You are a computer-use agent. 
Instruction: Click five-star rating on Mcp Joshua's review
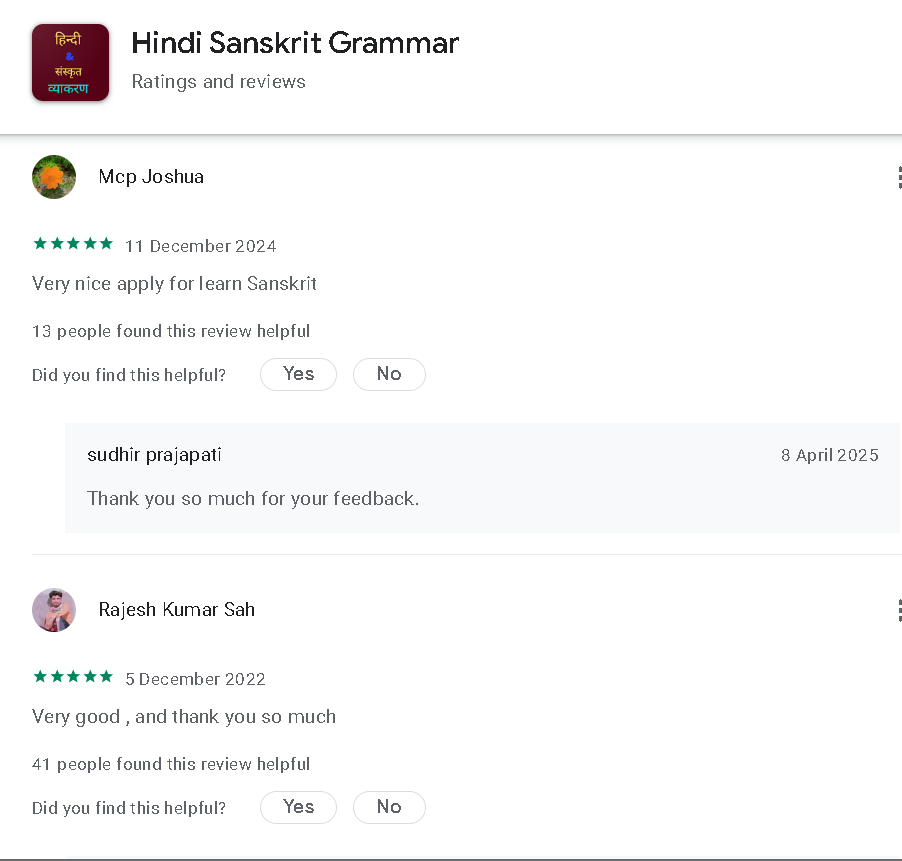(73, 244)
